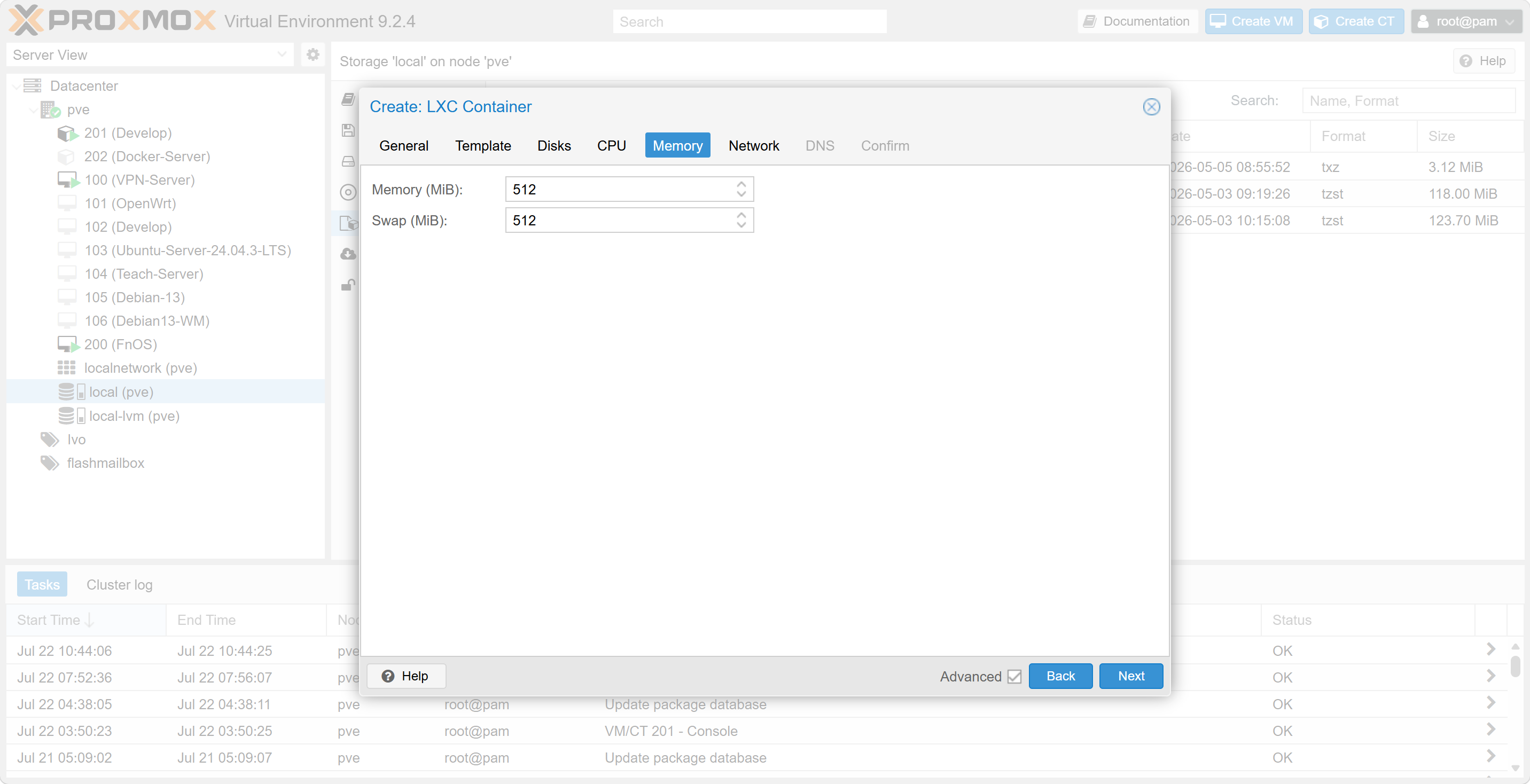The height and width of the screenshot is (784, 1530).
Task: Open storage ISO Images disc icon
Action: pyautogui.click(x=348, y=192)
